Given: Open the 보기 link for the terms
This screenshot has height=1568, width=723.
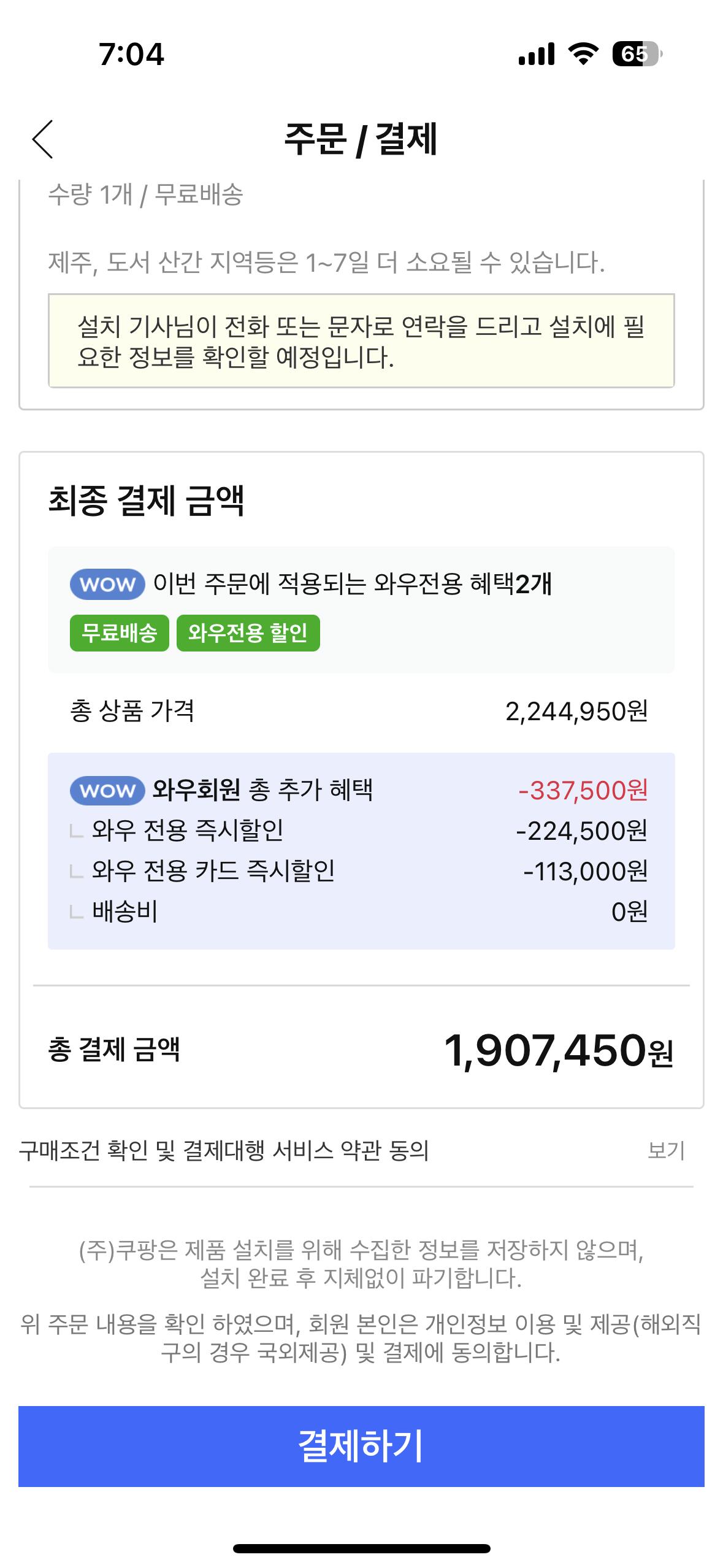Looking at the screenshot, I should [x=666, y=1150].
